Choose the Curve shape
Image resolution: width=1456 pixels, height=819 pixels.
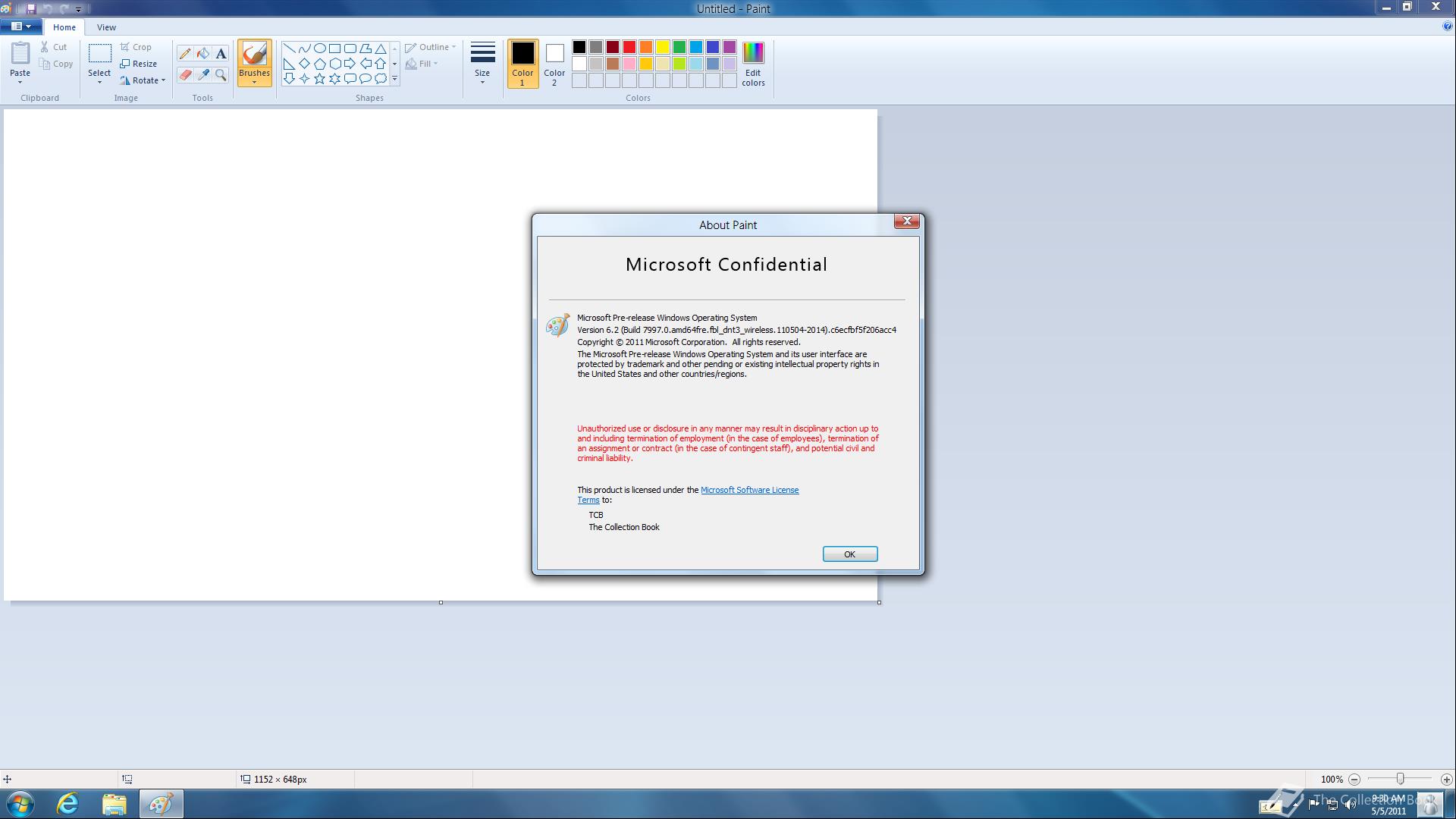point(305,48)
